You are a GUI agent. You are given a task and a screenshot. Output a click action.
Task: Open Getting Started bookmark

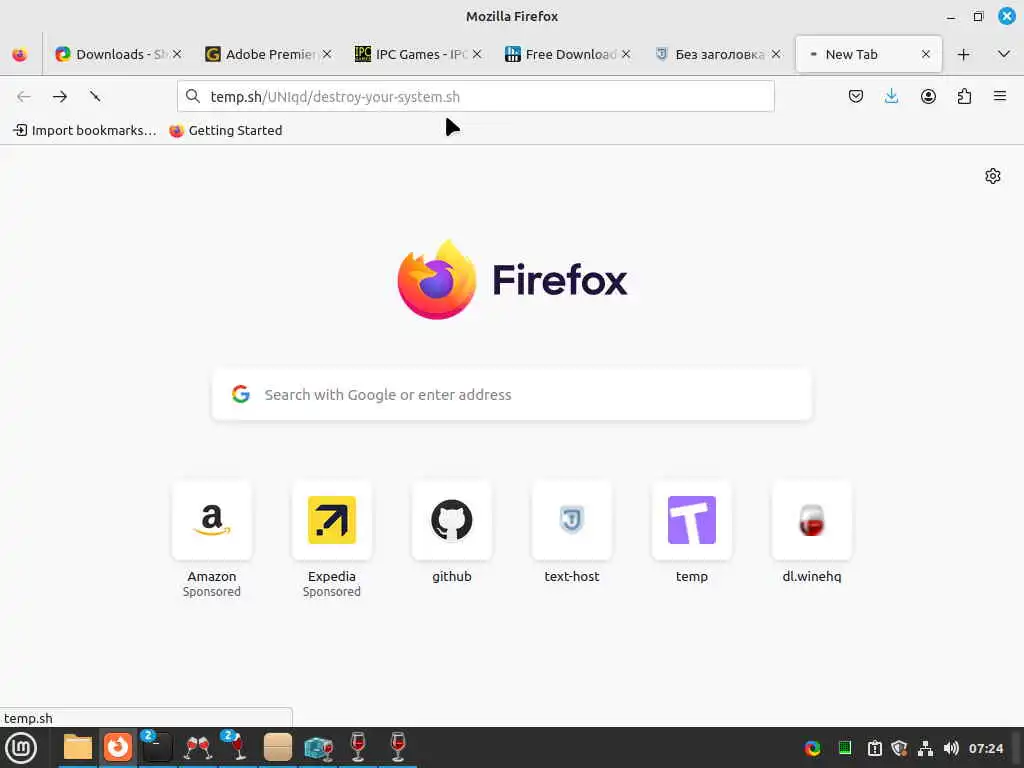tap(226, 131)
